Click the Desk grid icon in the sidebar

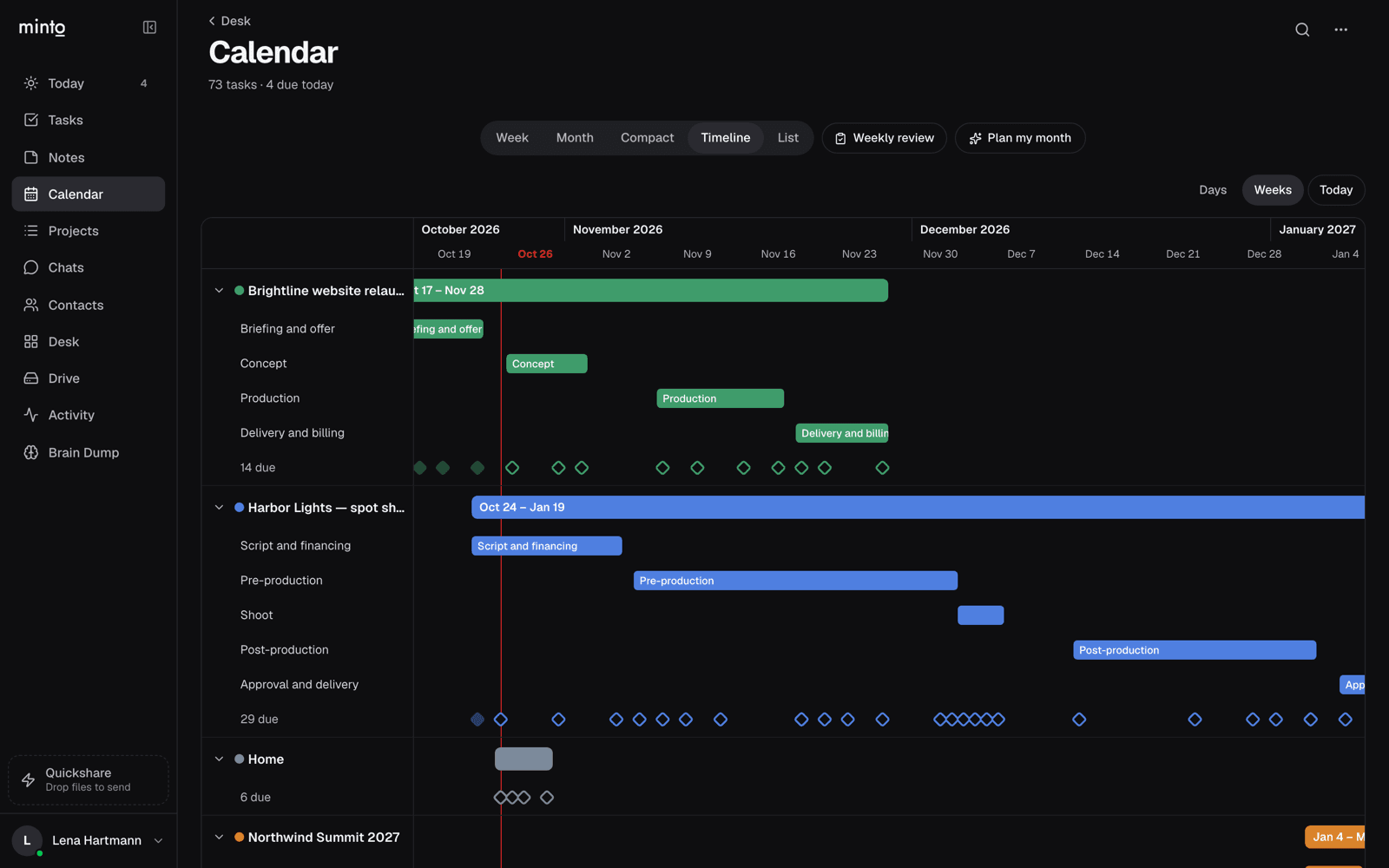pyautogui.click(x=31, y=342)
